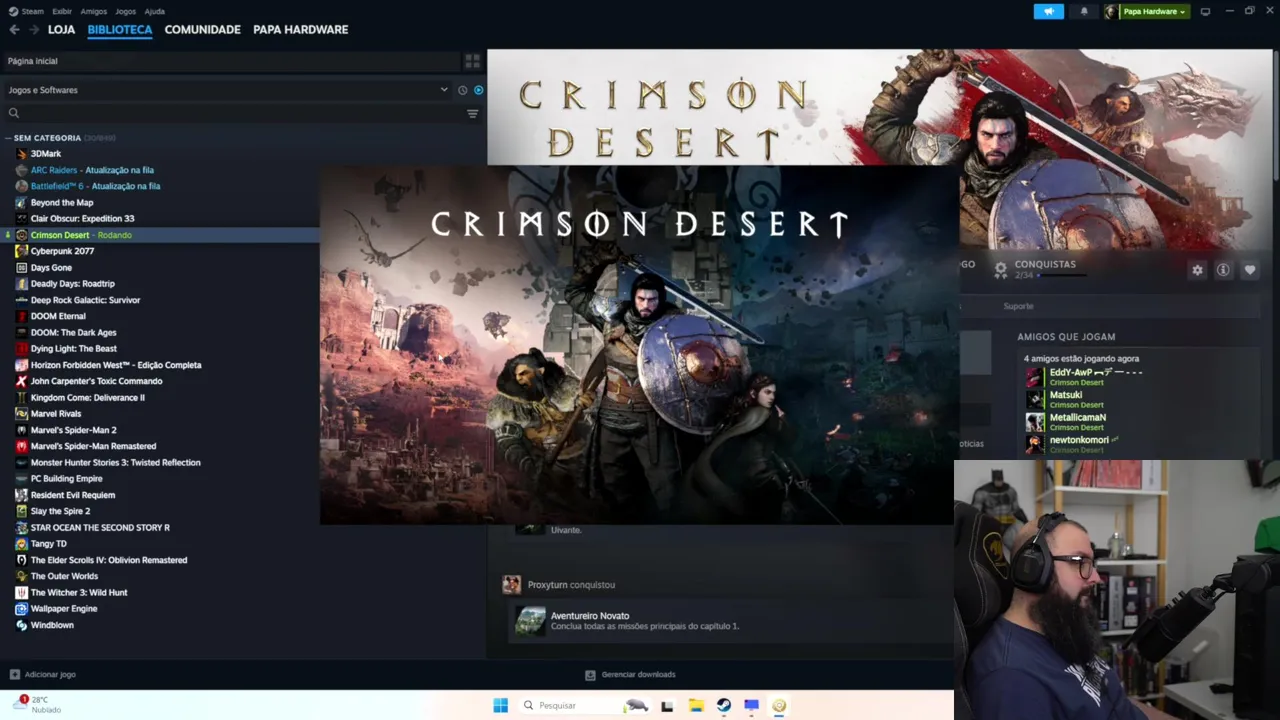The width and height of the screenshot is (1280, 720).
Task: Switch library to grid collections view
Action: (472, 61)
